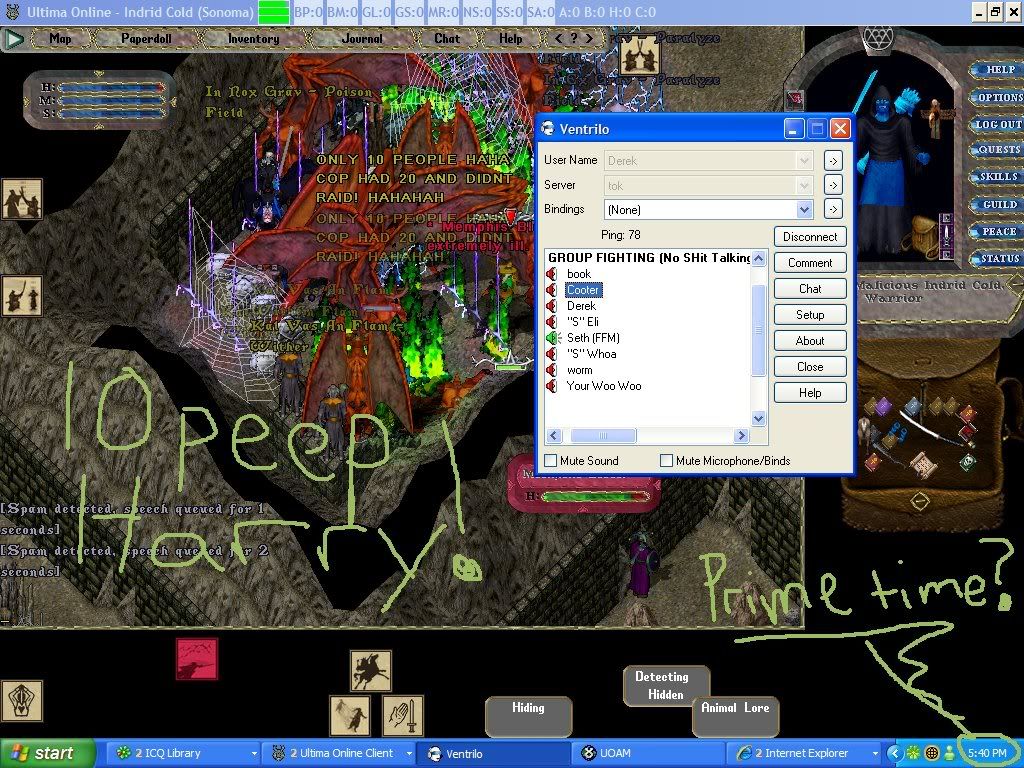This screenshot has width=1024, height=768.
Task: Click the About button in Ventrilo
Action: [x=810, y=341]
